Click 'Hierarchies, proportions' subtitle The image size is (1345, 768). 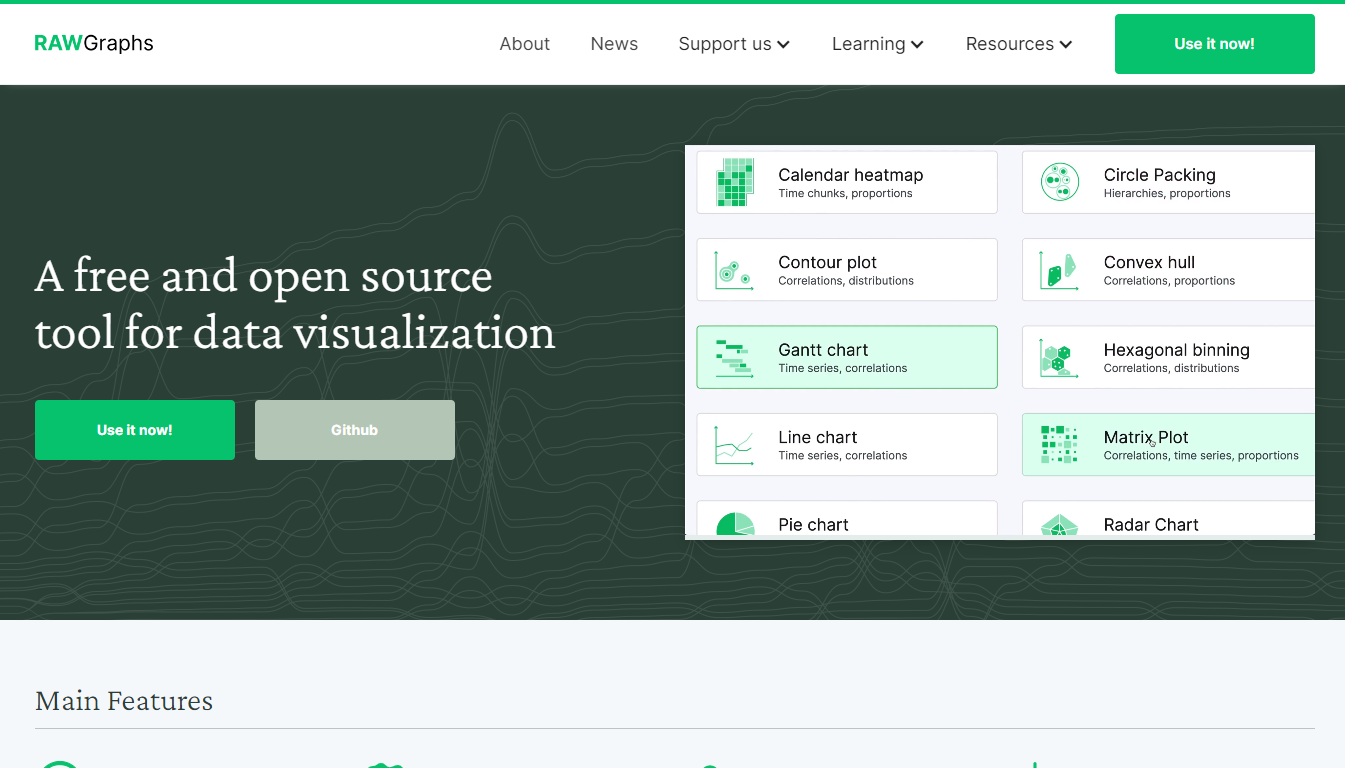tap(1167, 194)
